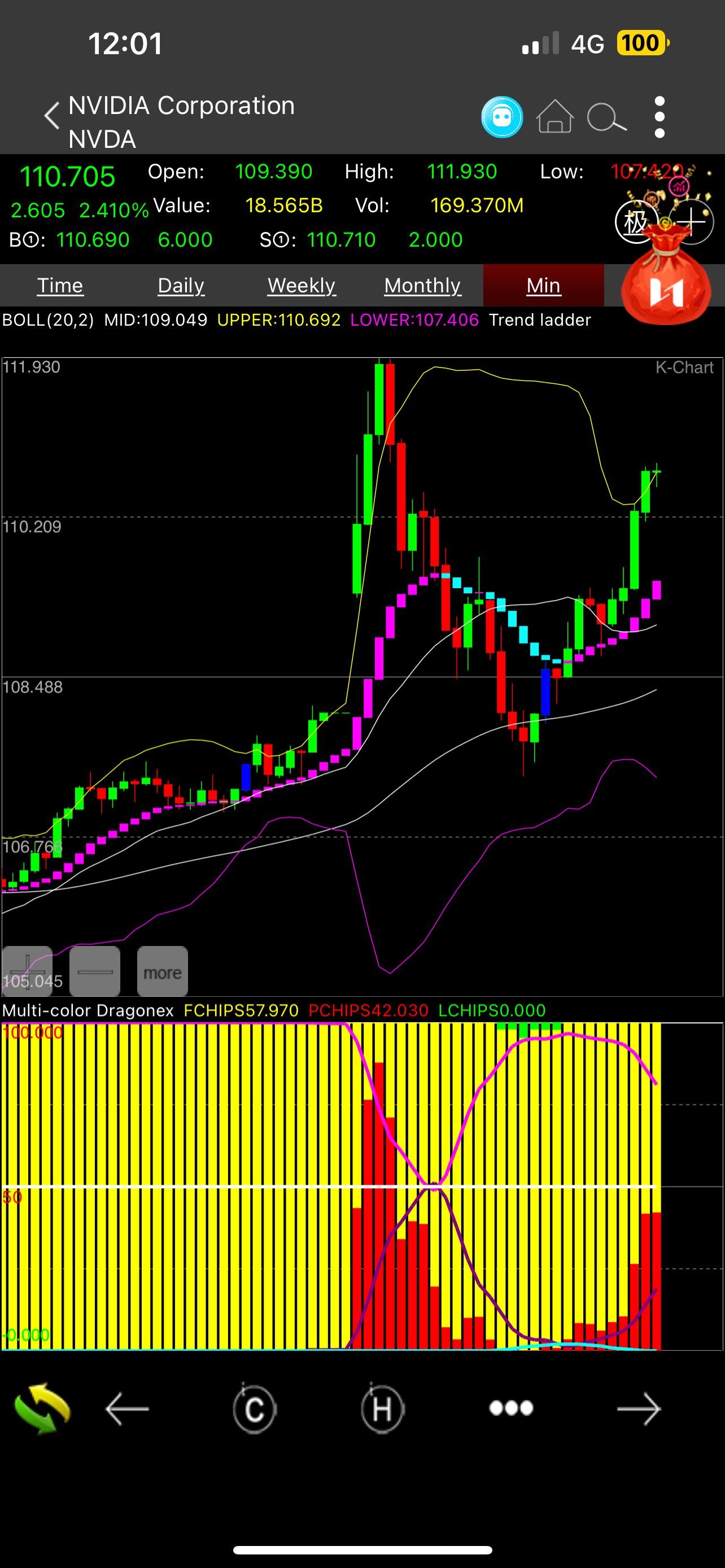Viewport: 725px width, 1568px height.
Task: Tap the High value 111.930
Action: pyautogui.click(x=462, y=172)
